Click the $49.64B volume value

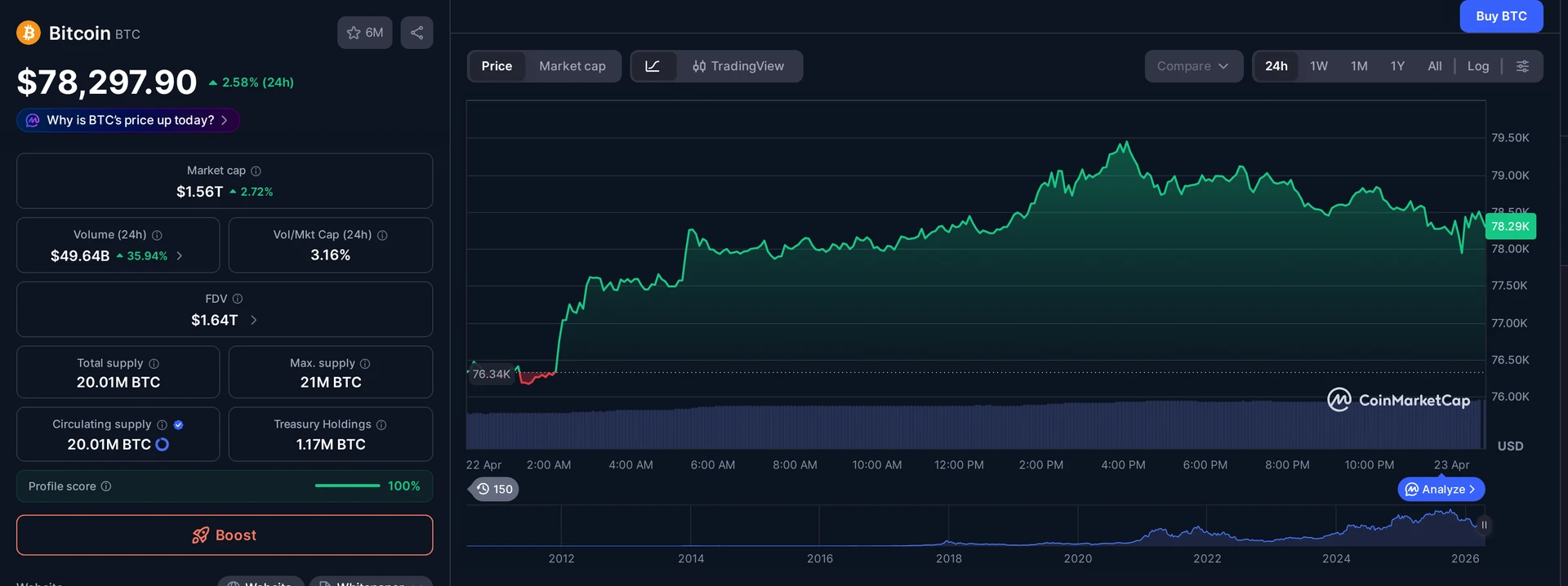(80, 256)
